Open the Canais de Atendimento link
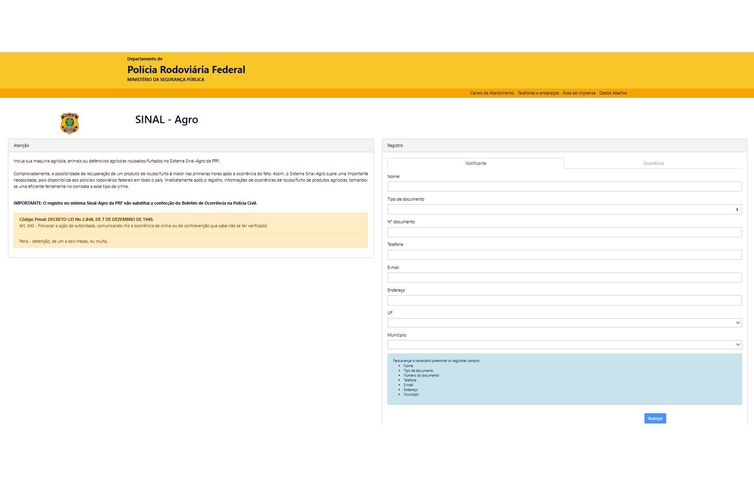The image size is (754, 503). pos(491,93)
